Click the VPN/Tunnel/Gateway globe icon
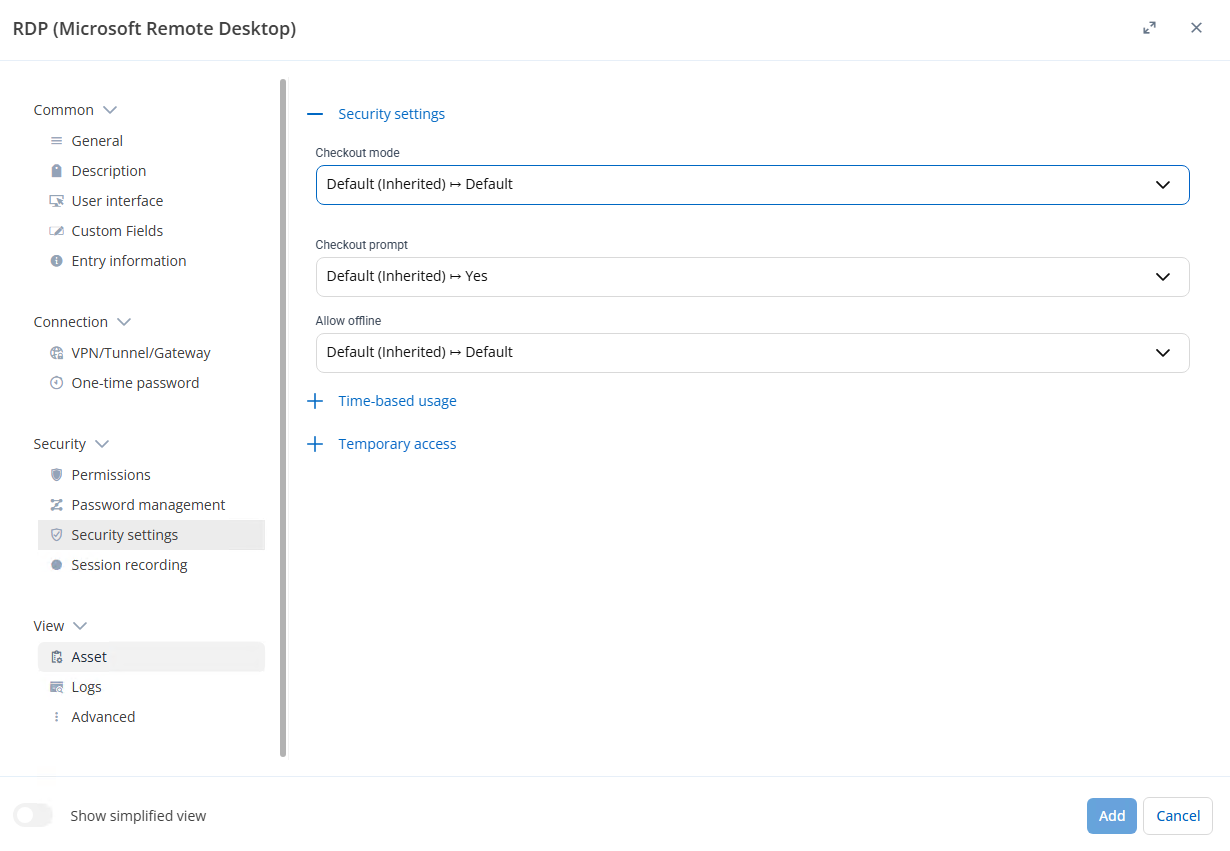 57,353
